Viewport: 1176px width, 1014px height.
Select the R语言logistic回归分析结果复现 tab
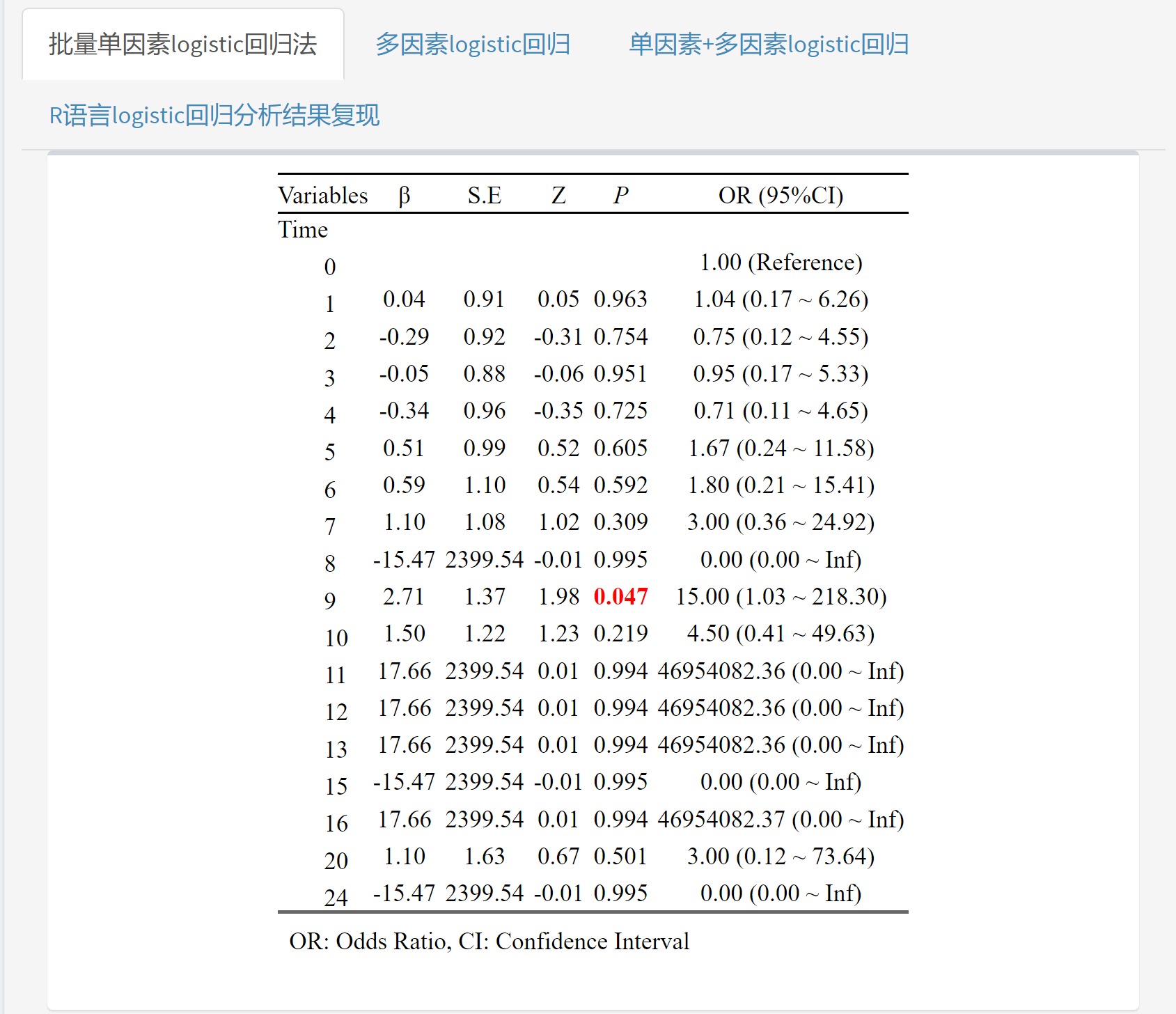click(214, 116)
